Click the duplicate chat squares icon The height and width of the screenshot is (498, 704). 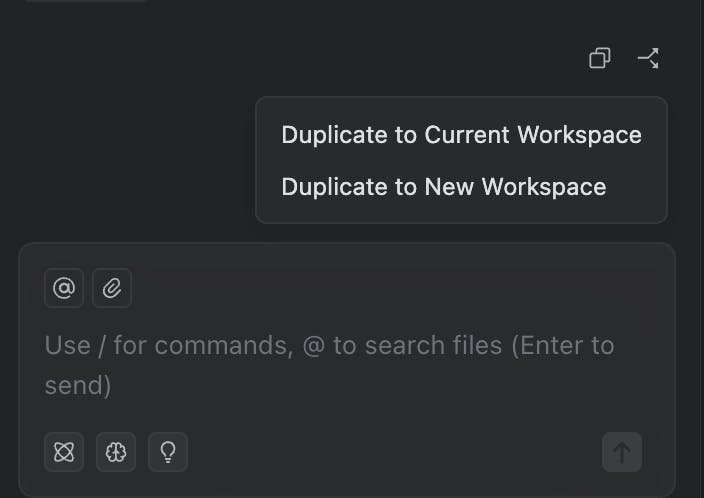pyautogui.click(x=599, y=58)
